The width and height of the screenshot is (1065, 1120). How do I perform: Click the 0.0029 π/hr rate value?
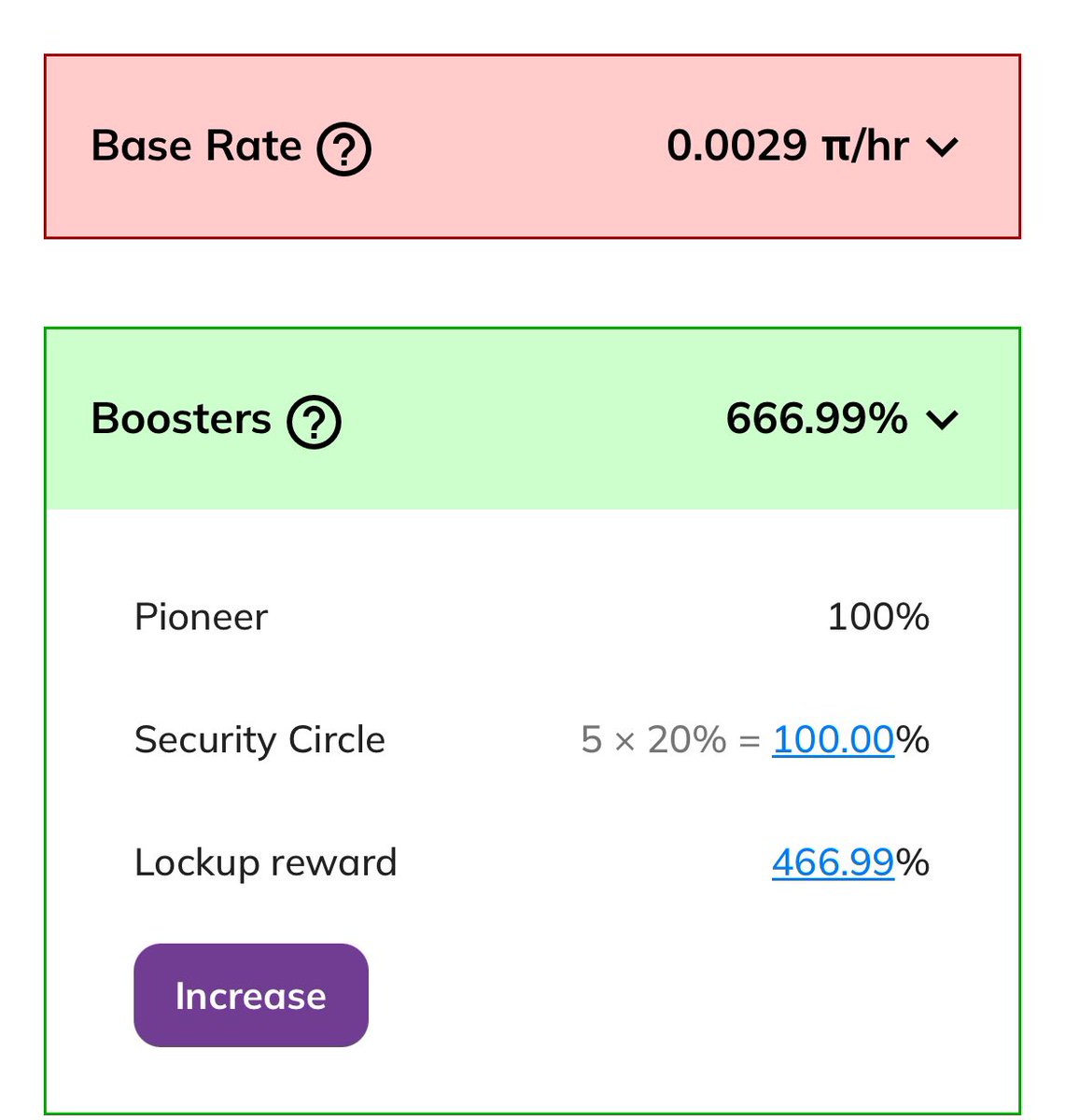pyautogui.click(x=788, y=146)
